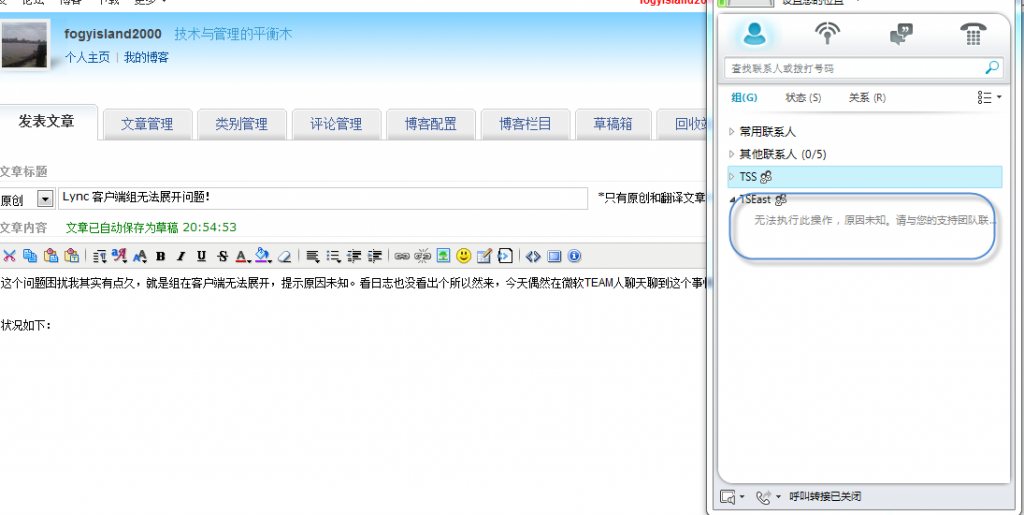Screen dimensions: 1024x515
Task: Open the font size dropdown in toolbar
Action: 140,257
